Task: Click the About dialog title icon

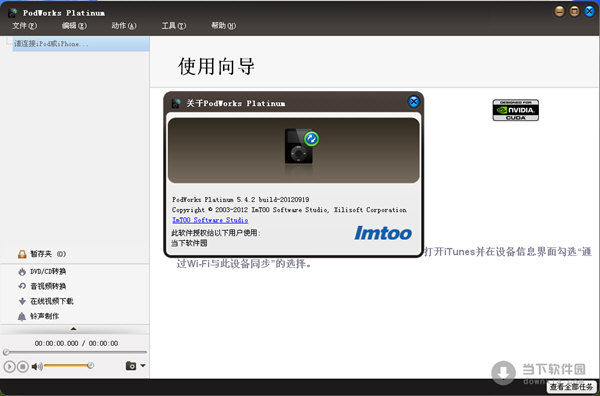Action: pyautogui.click(x=176, y=103)
